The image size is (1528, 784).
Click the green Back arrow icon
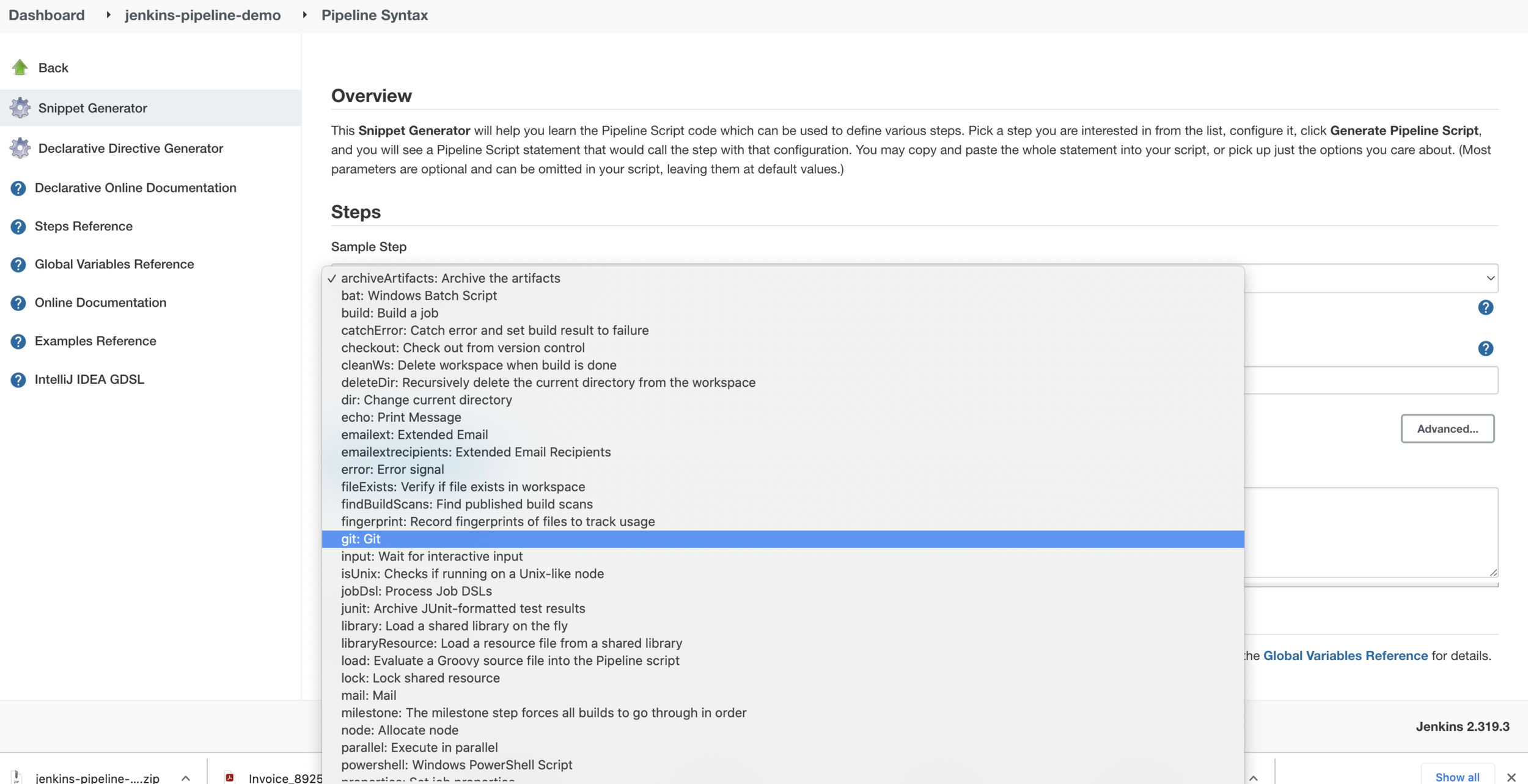coord(20,67)
